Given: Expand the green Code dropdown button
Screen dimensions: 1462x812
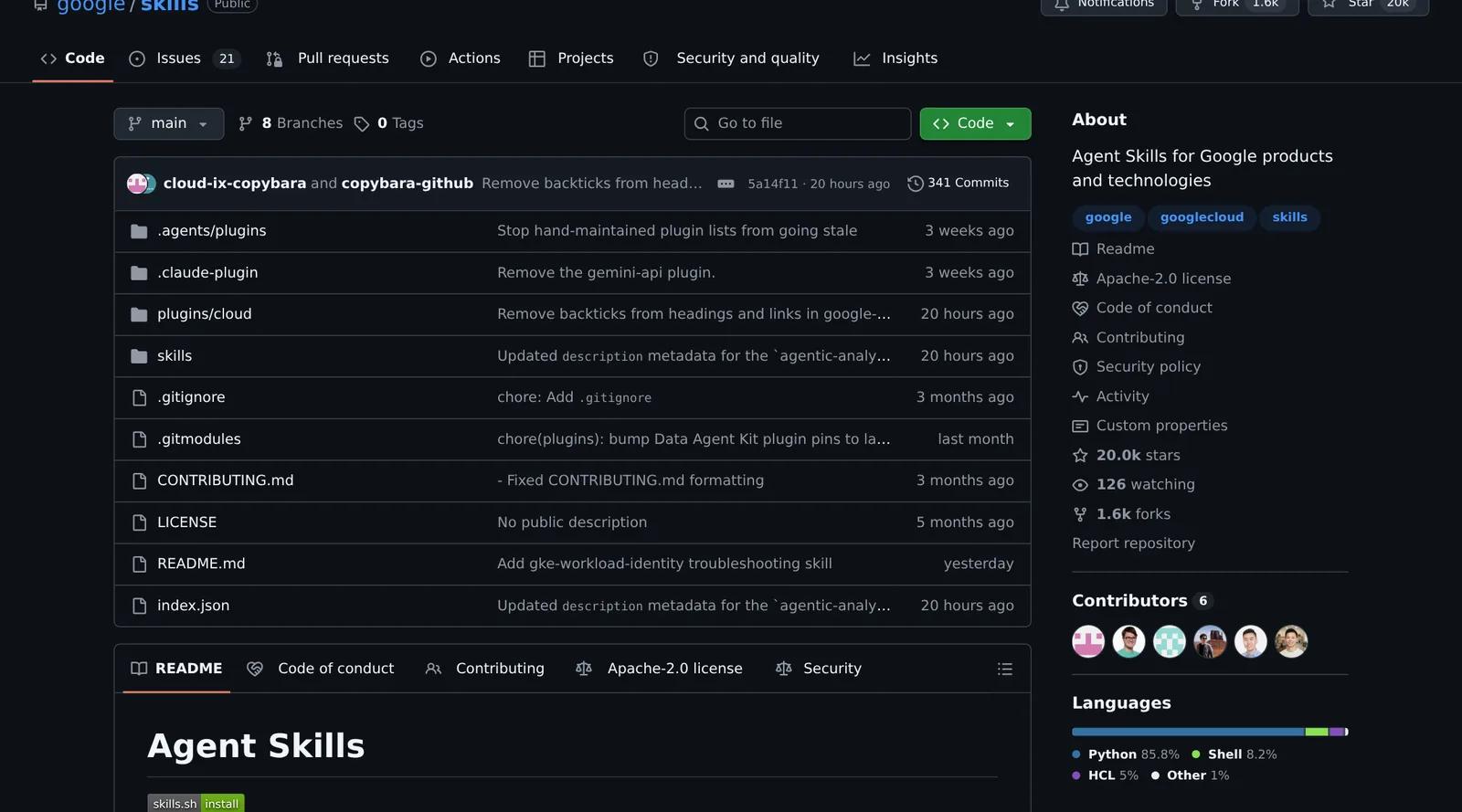Looking at the screenshot, I should click(975, 123).
